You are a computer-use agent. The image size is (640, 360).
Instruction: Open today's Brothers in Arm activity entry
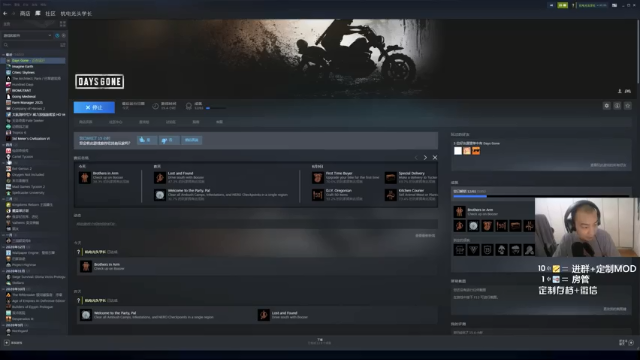click(x=257, y=266)
